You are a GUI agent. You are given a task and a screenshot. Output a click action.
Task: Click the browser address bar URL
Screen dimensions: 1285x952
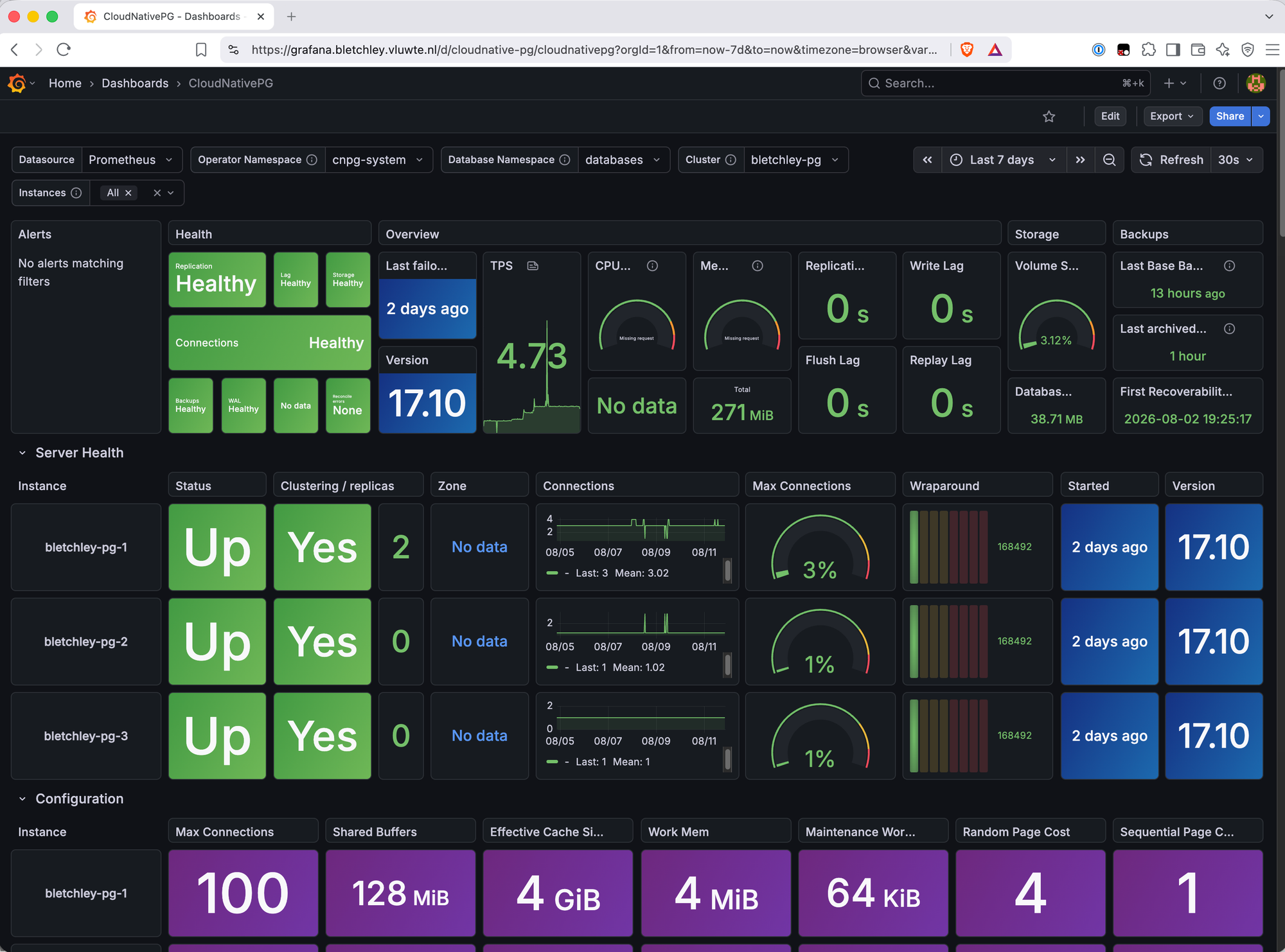(x=594, y=49)
